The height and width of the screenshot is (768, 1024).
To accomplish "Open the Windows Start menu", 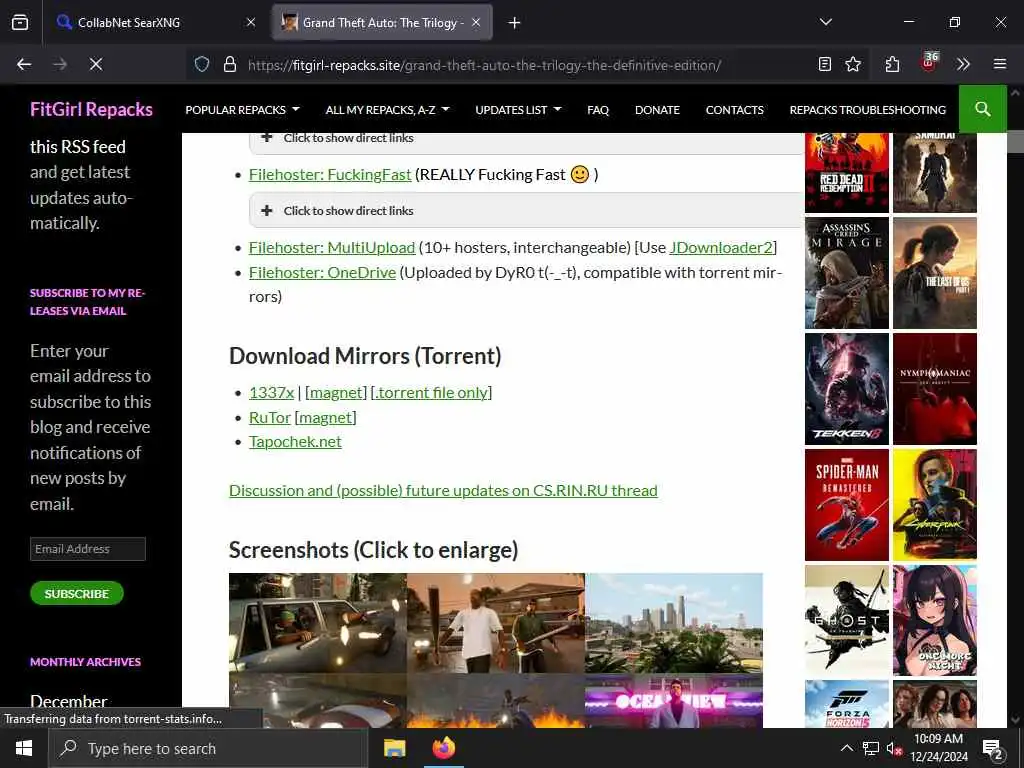I will click(24, 748).
